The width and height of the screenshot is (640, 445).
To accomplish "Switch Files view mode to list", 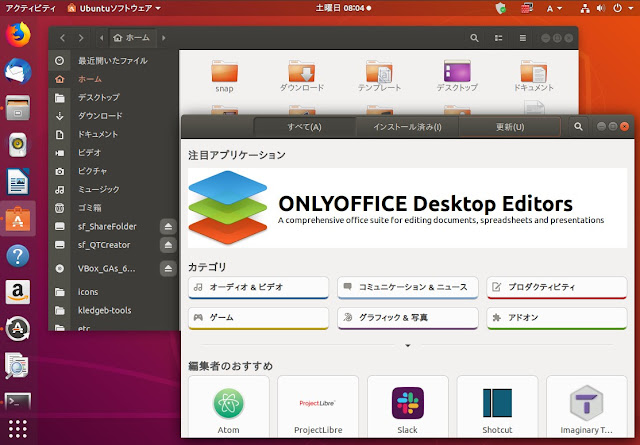I will (498, 38).
